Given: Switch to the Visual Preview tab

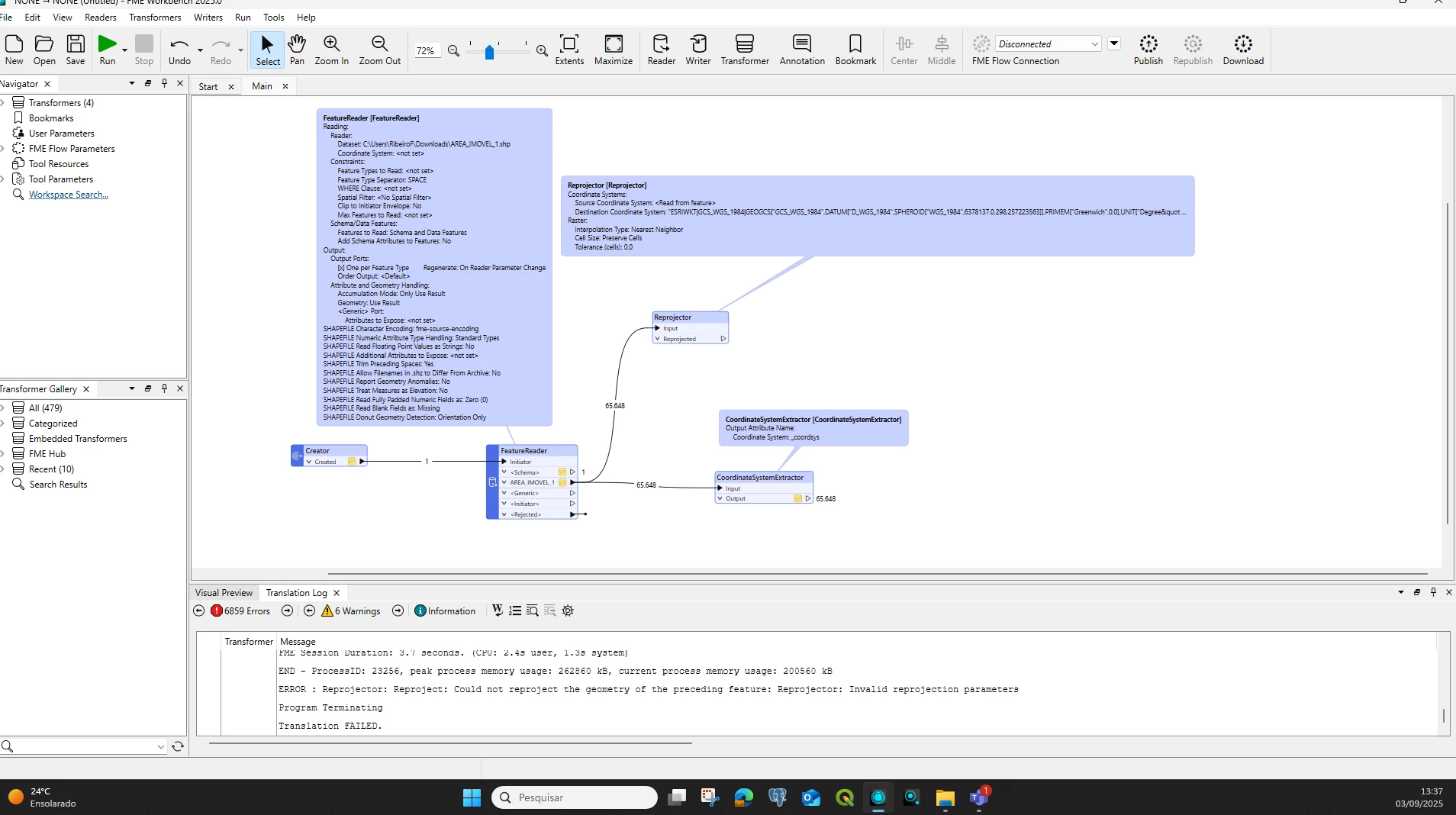Looking at the screenshot, I should pyautogui.click(x=224, y=592).
